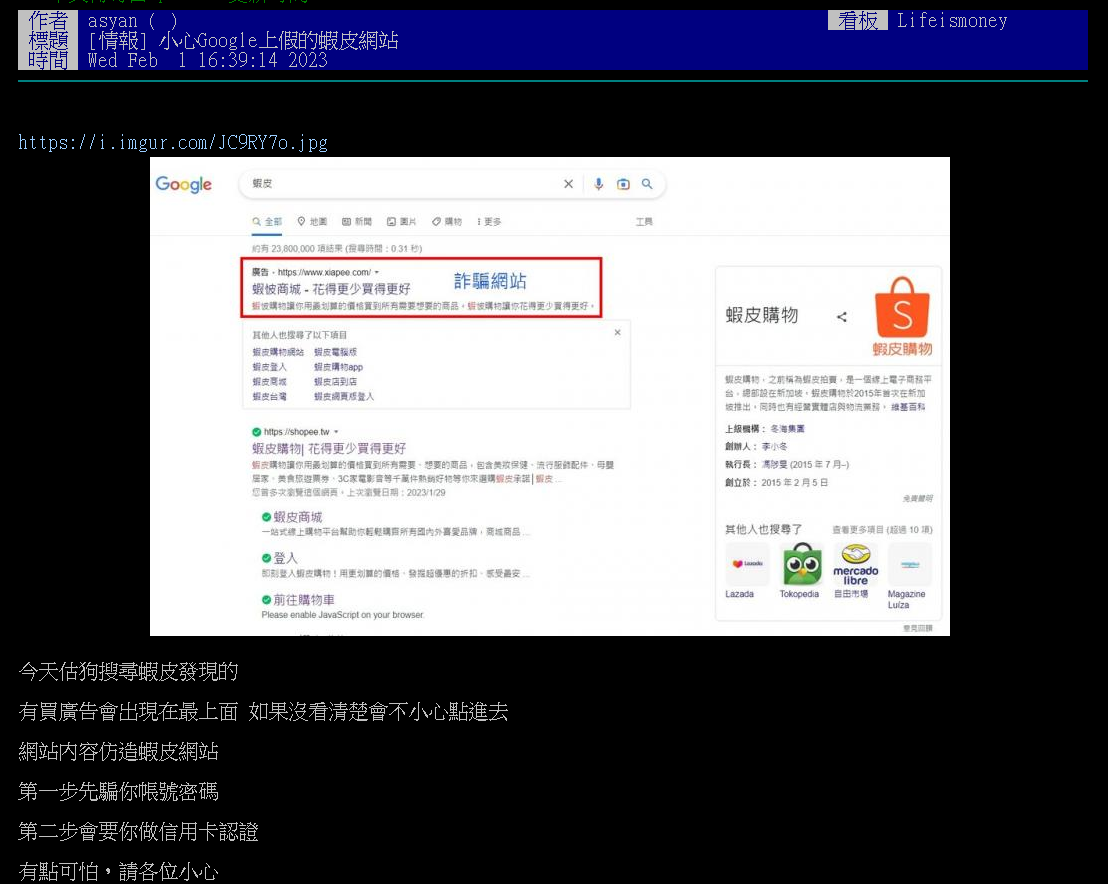The image size is (1108, 884).
Task: Open the i.imgur.com/JC9RY7o.jpg link
Action: click(x=172, y=143)
